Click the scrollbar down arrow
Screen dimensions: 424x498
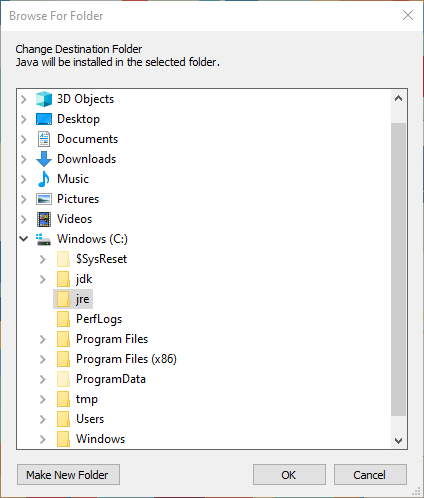pos(398,440)
